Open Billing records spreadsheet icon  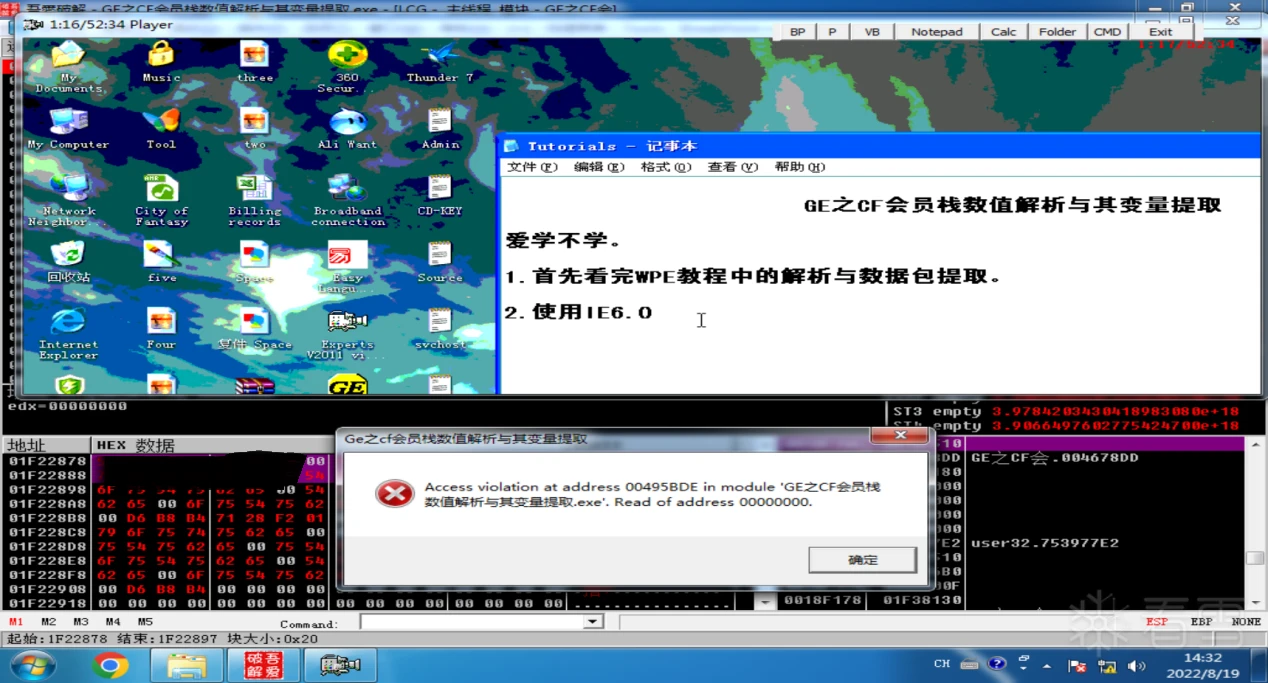click(254, 200)
